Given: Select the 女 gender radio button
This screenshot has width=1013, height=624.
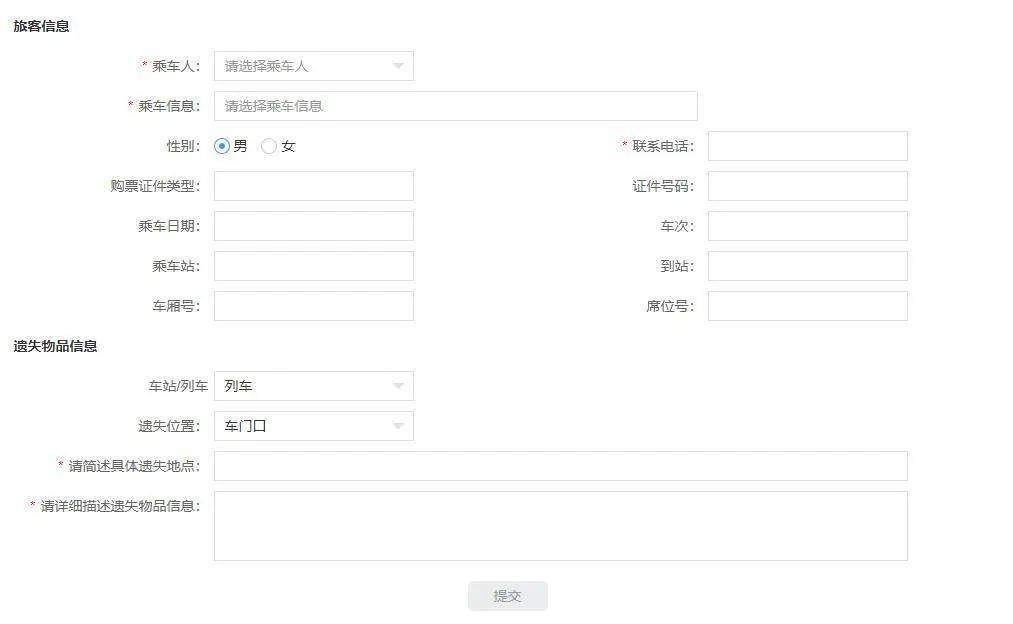Looking at the screenshot, I should (268, 145).
